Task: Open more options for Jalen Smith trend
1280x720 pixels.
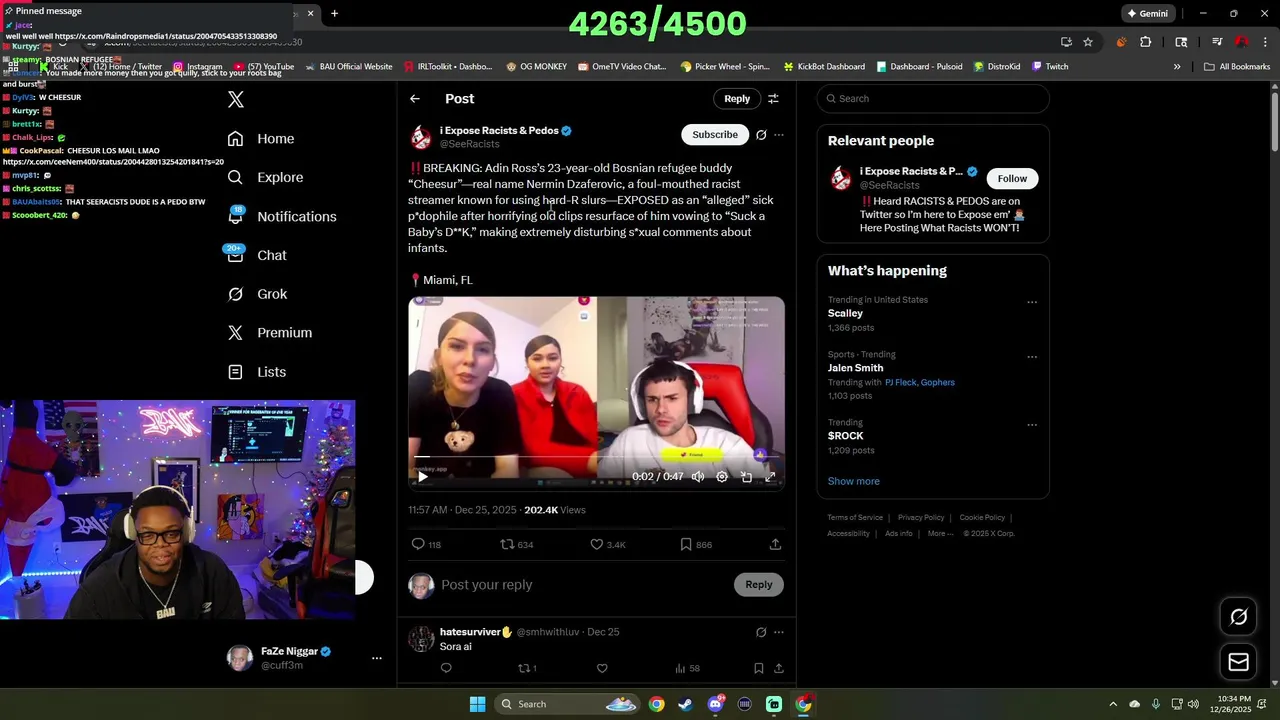Action: (x=1032, y=357)
